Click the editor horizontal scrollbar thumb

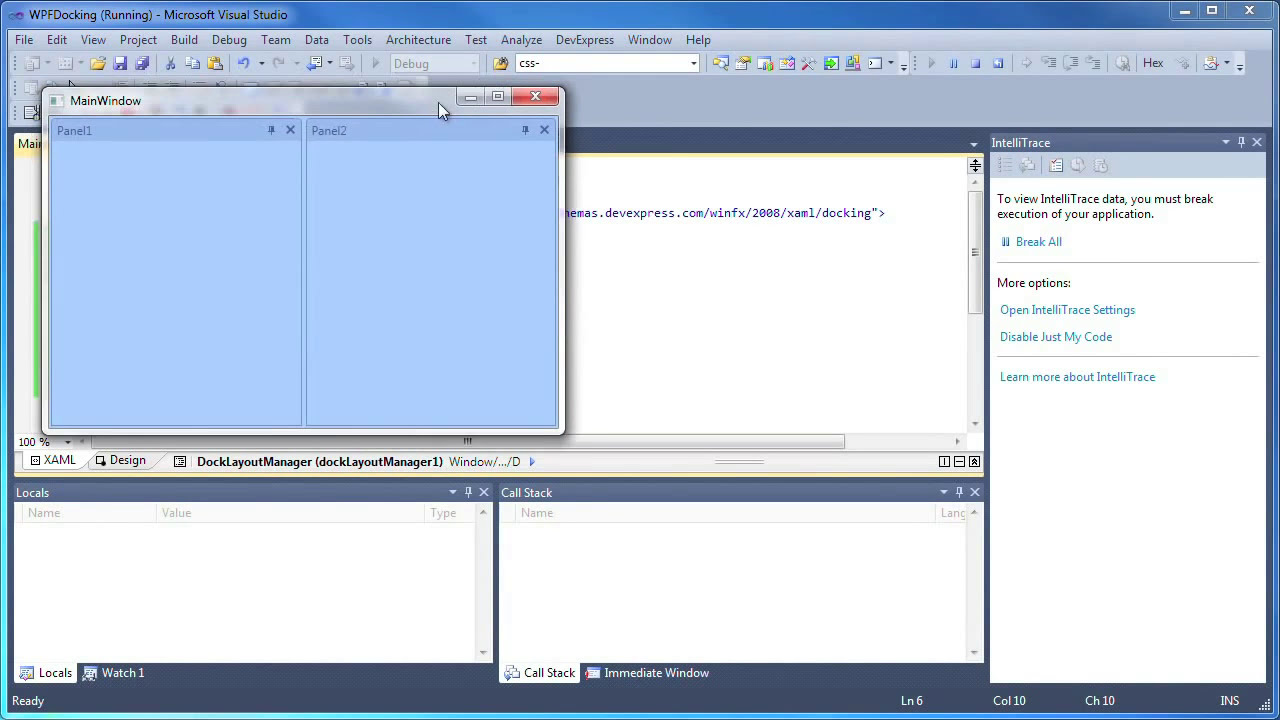click(x=468, y=441)
